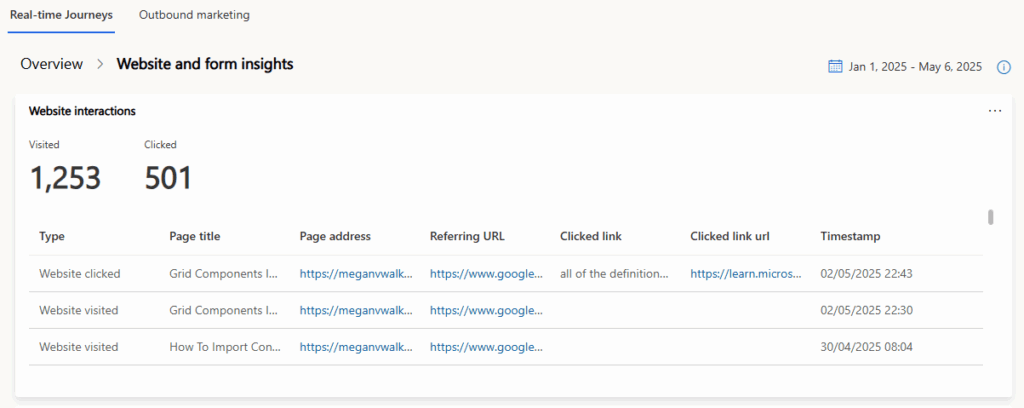Click the Clicked link url column header
The height and width of the screenshot is (408, 1024).
coord(731,236)
